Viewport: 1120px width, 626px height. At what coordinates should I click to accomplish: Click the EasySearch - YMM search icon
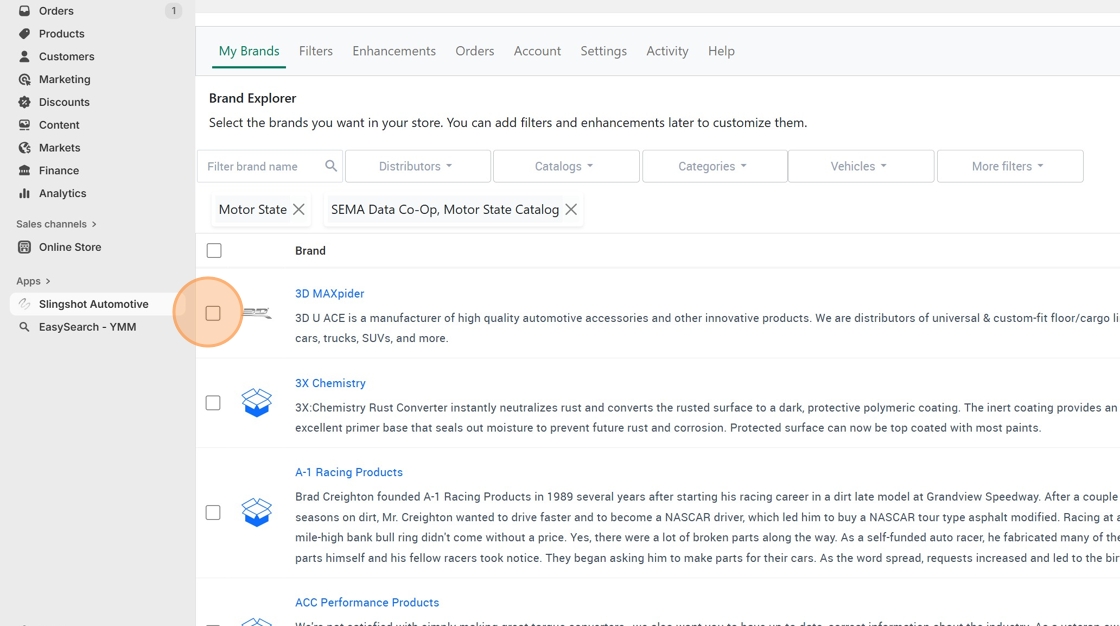pos(24,327)
